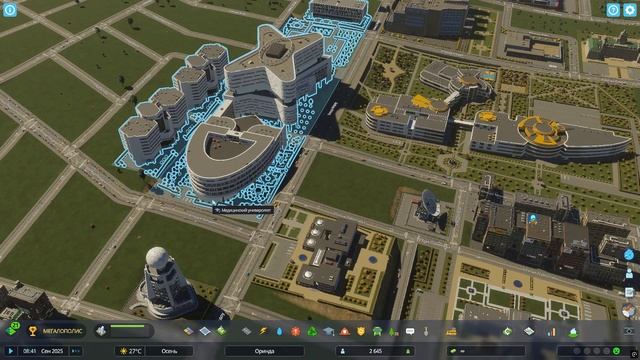This screenshot has height=360, width=640.
Task: Open the fire and rescue menu
Action: [x=345, y=331]
